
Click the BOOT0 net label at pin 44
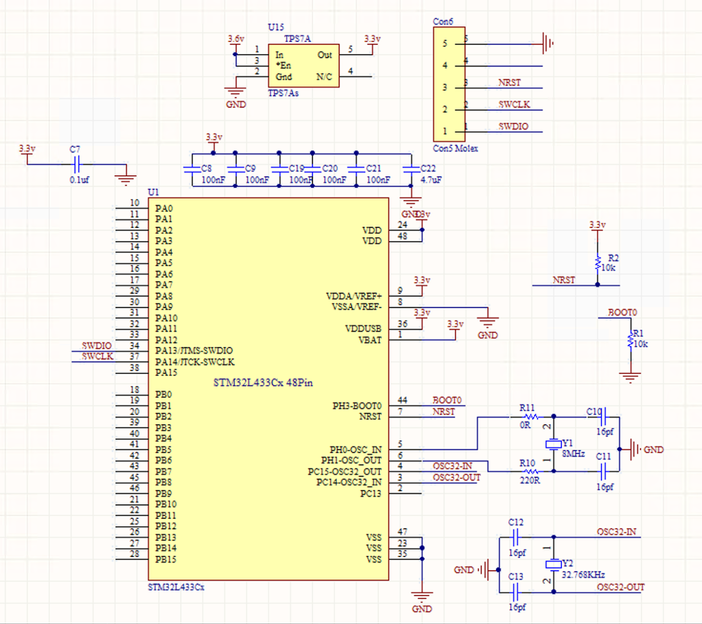[x=447, y=400]
